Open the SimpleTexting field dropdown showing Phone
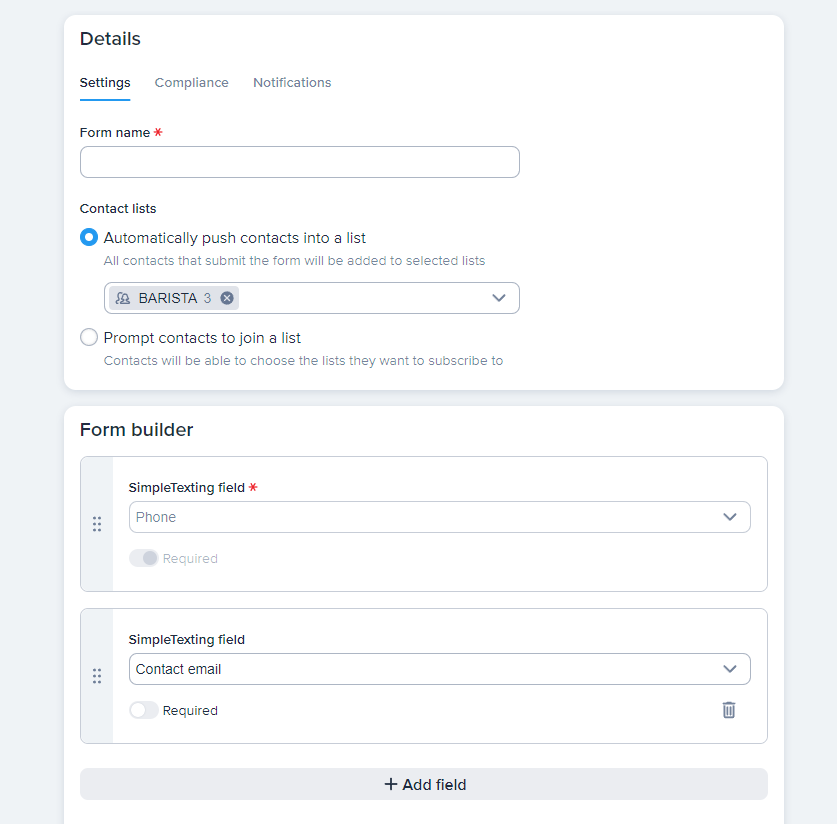The height and width of the screenshot is (824, 837). [x=440, y=517]
